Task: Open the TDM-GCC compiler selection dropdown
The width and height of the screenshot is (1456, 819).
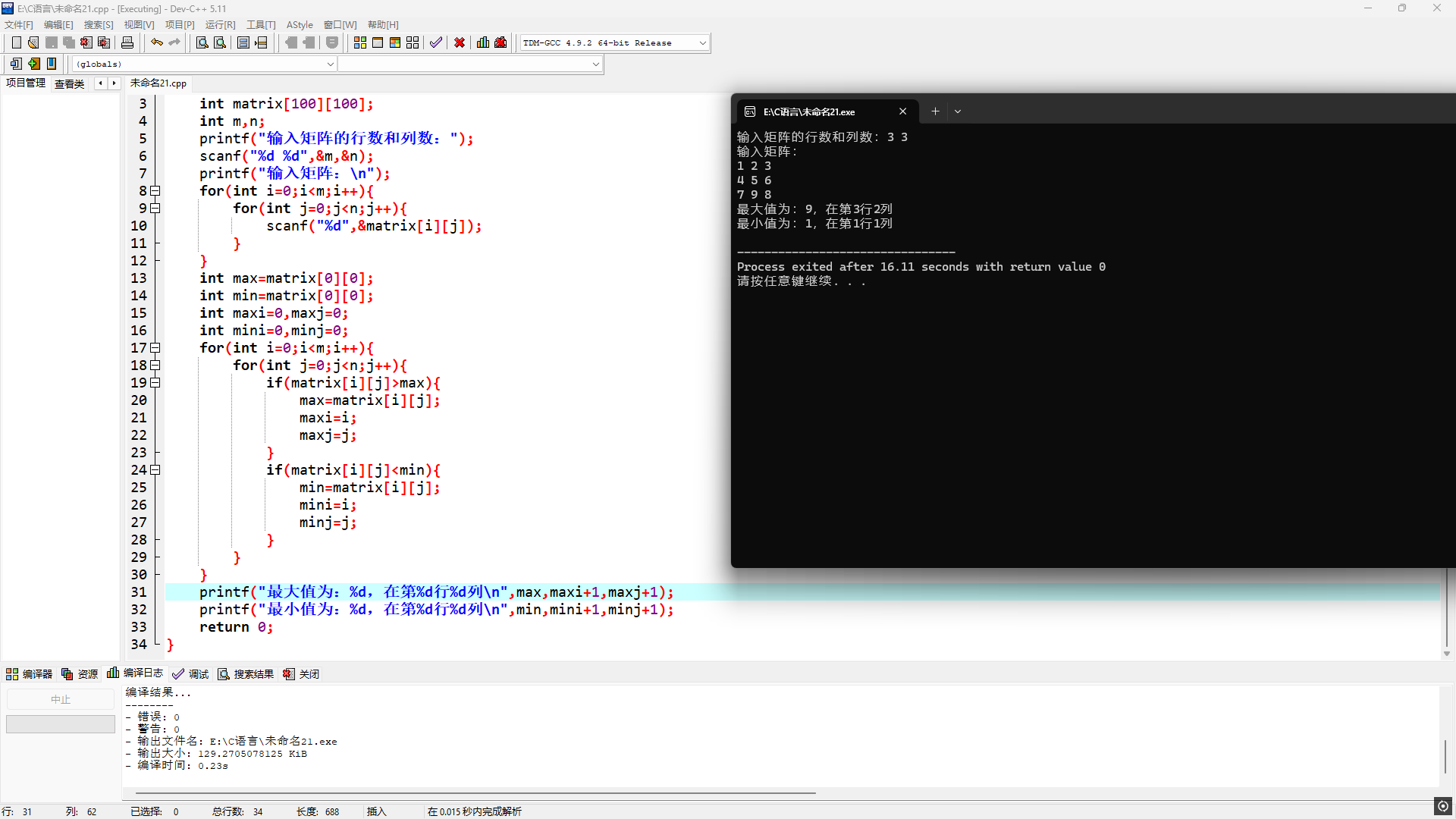Action: (x=702, y=43)
